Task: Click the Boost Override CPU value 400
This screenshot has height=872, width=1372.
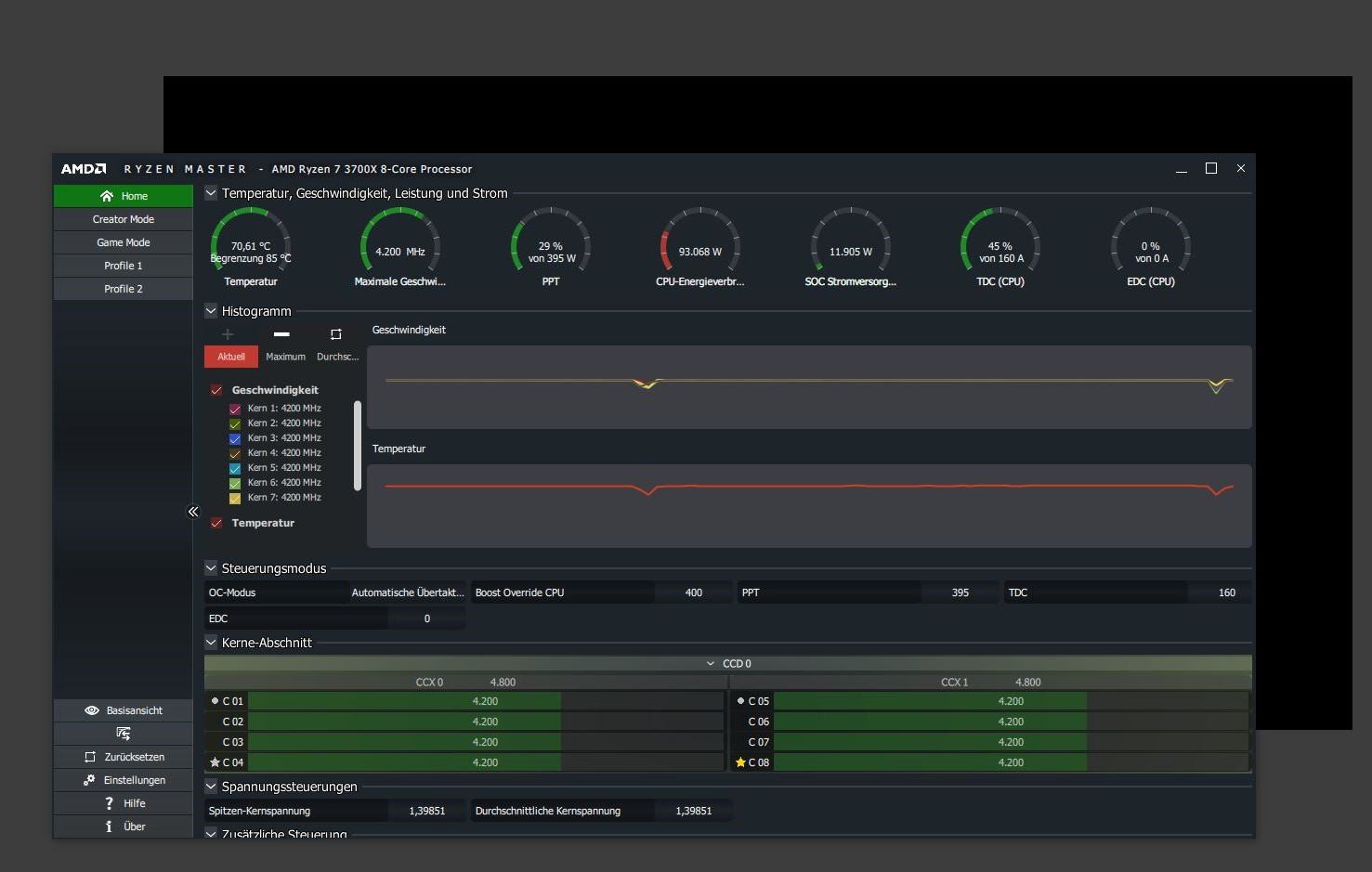Action: pyautogui.click(x=694, y=592)
